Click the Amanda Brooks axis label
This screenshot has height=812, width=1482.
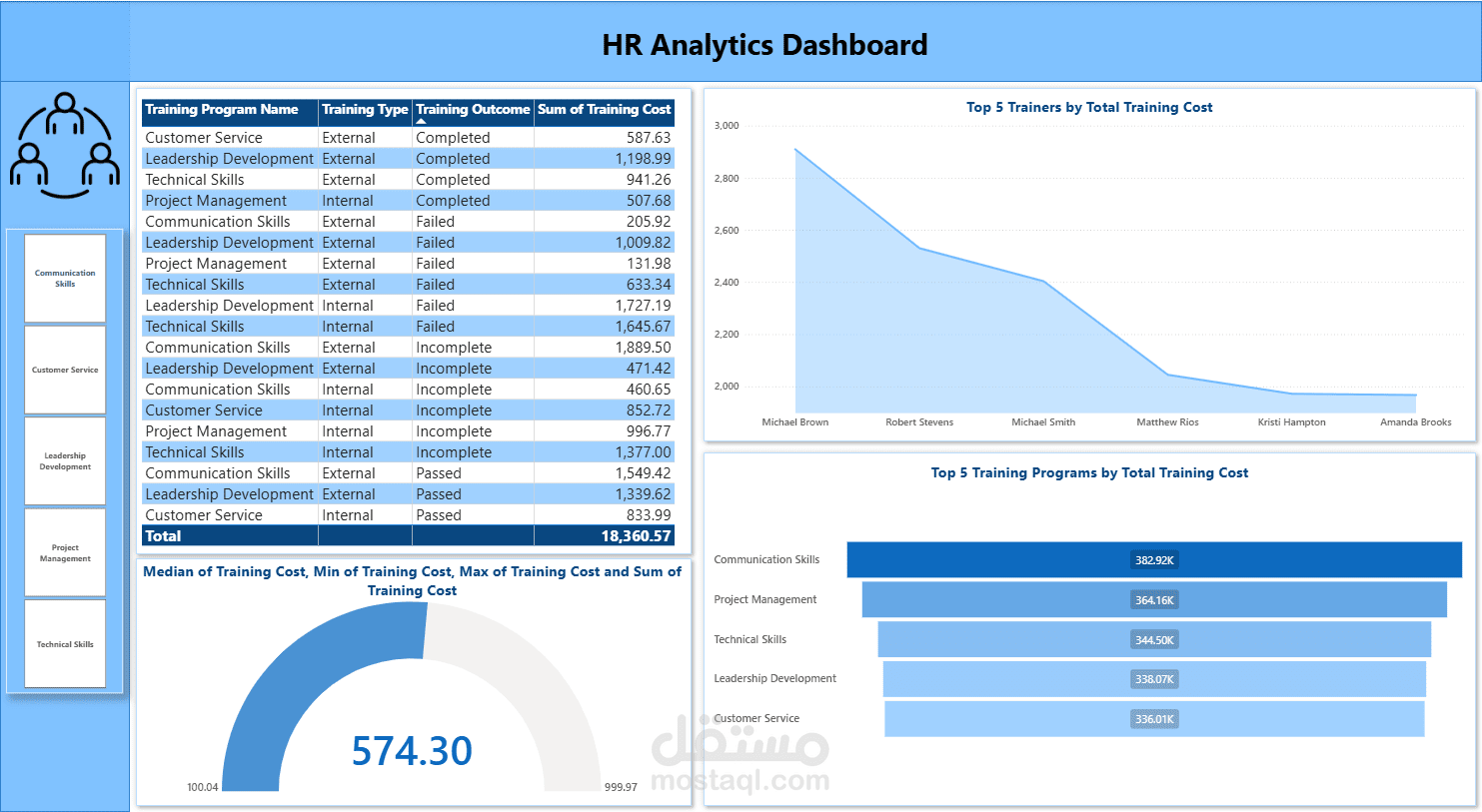(x=1416, y=422)
